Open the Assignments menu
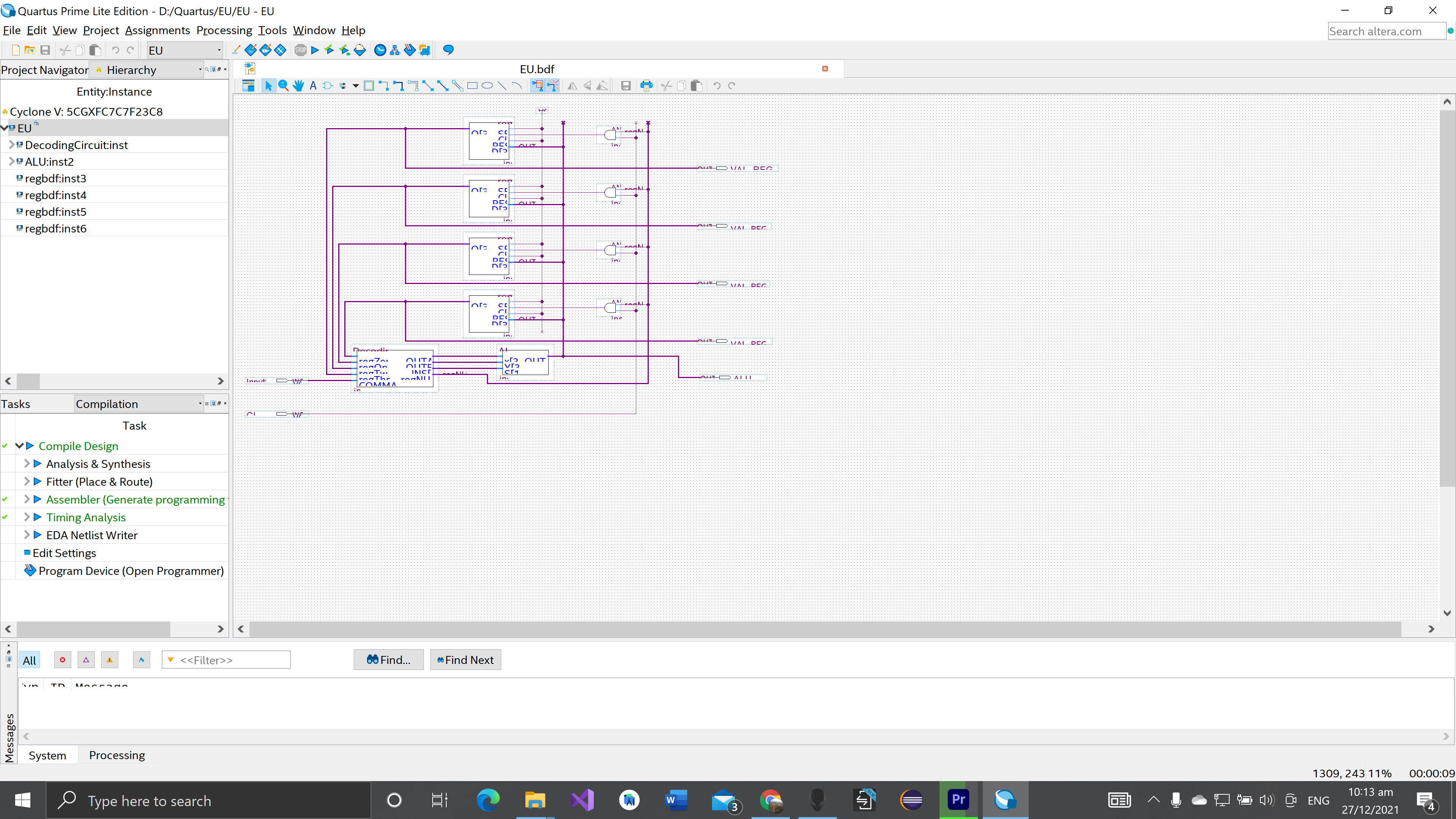 [157, 30]
